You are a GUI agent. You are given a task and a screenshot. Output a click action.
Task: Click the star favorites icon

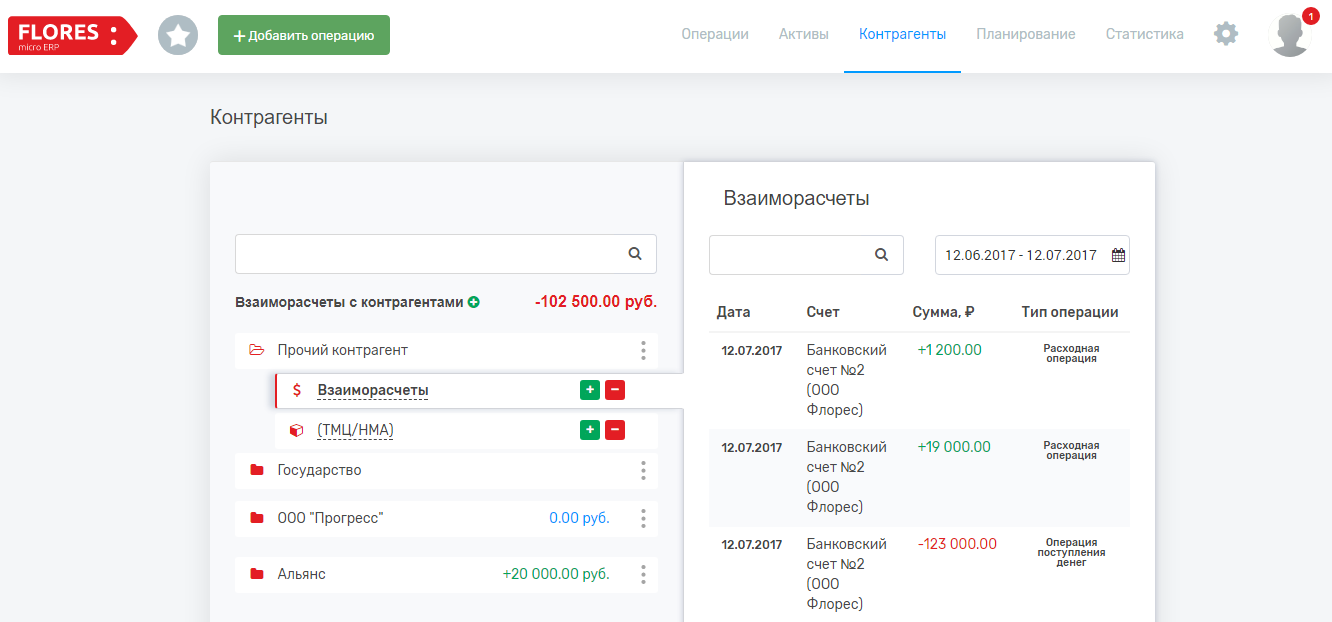[178, 36]
